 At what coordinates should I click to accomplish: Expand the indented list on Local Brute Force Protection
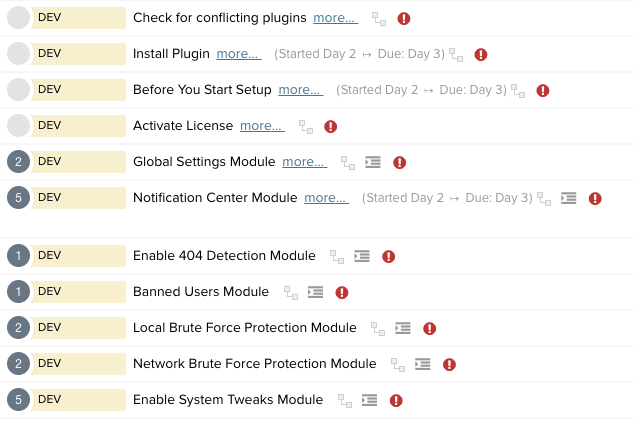pyautogui.click(x=403, y=329)
